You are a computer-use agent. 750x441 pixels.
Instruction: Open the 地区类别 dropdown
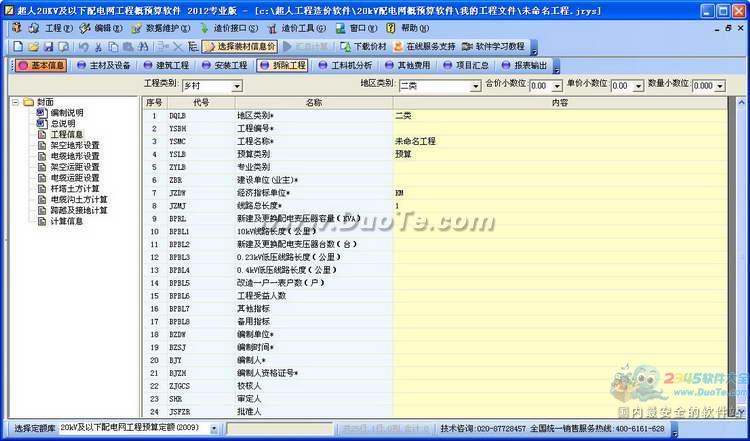[474, 86]
